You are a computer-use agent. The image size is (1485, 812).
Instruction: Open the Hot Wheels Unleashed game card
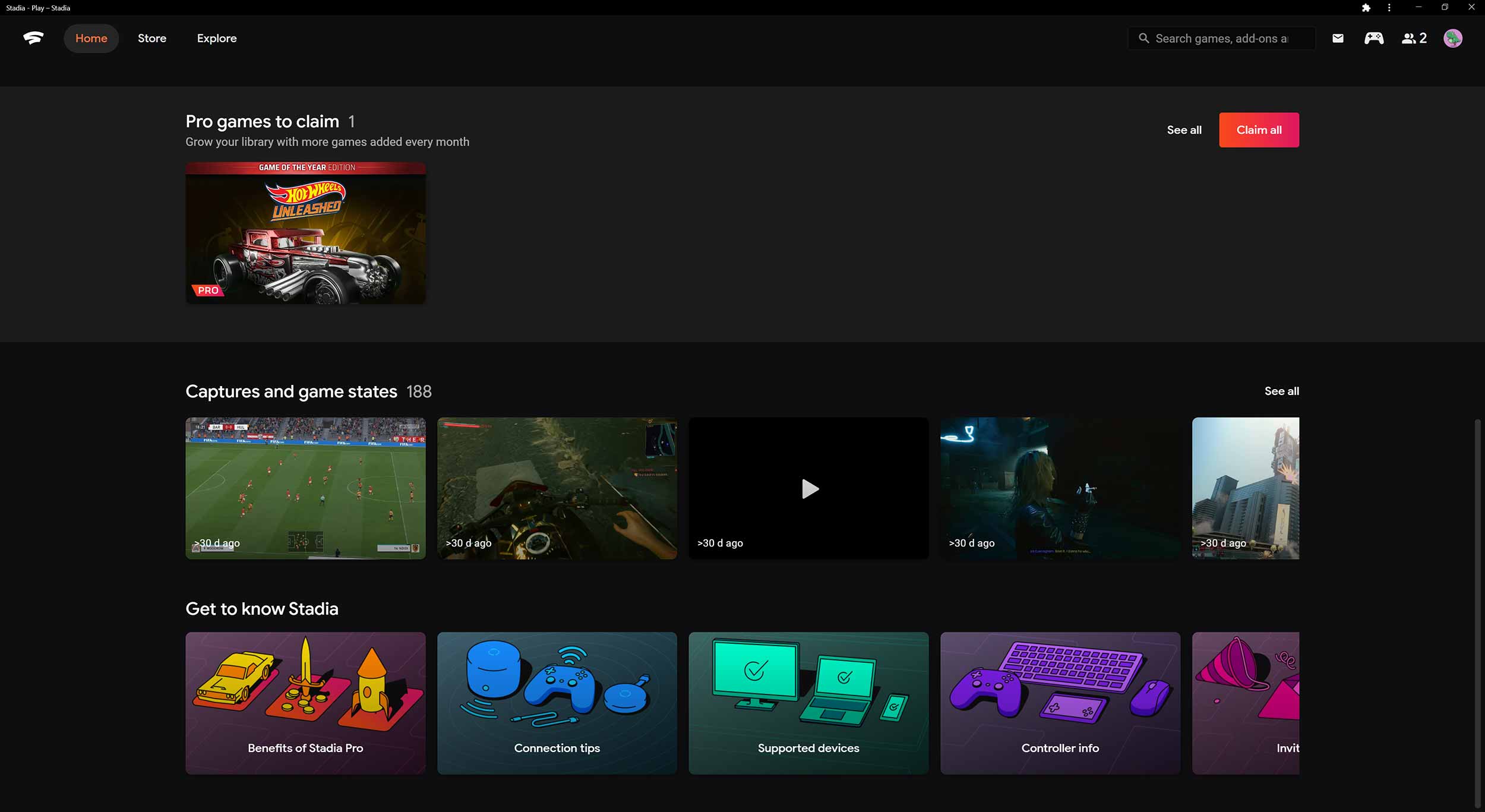(305, 233)
